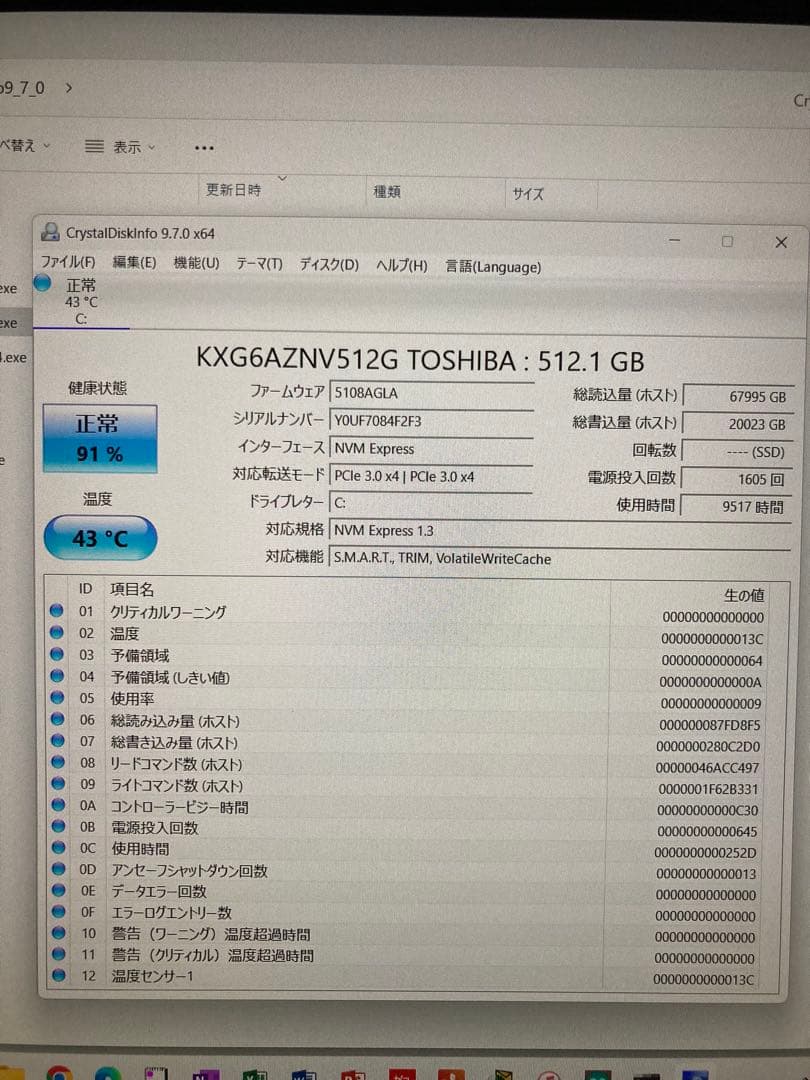Click the blue status dot for 温度センサー1
Screen dimensions: 810x1080
tap(60, 976)
